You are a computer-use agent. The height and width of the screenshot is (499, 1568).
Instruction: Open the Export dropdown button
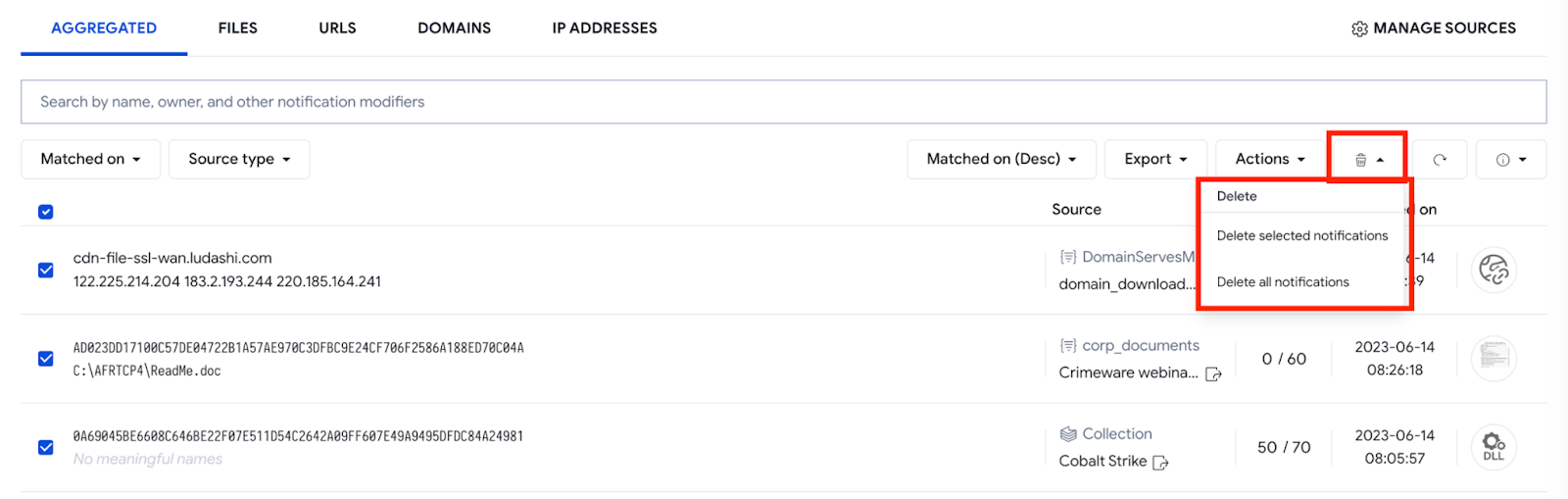coord(1155,159)
